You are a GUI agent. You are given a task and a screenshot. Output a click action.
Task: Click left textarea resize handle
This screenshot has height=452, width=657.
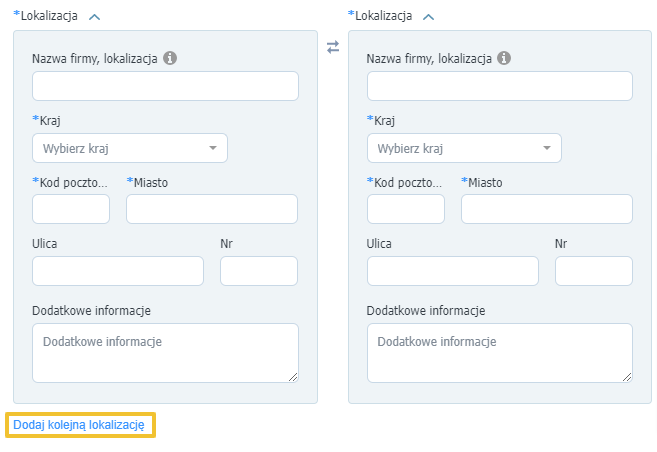(x=293, y=377)
